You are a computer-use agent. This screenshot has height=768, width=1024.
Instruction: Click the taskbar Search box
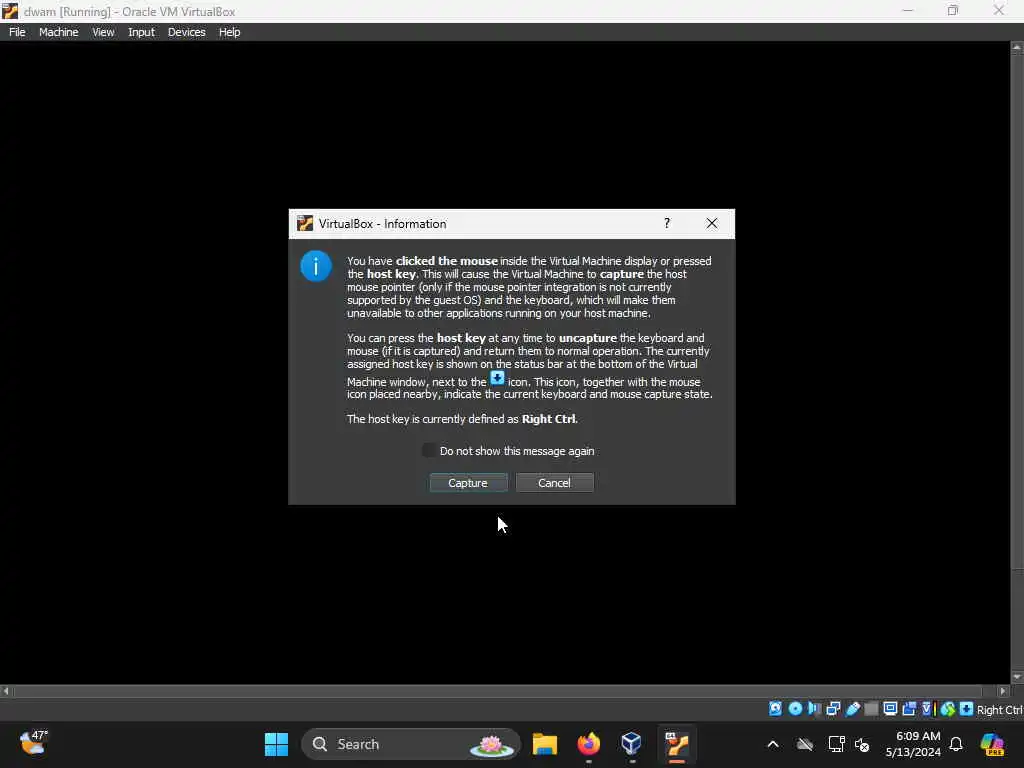point(411,744)
